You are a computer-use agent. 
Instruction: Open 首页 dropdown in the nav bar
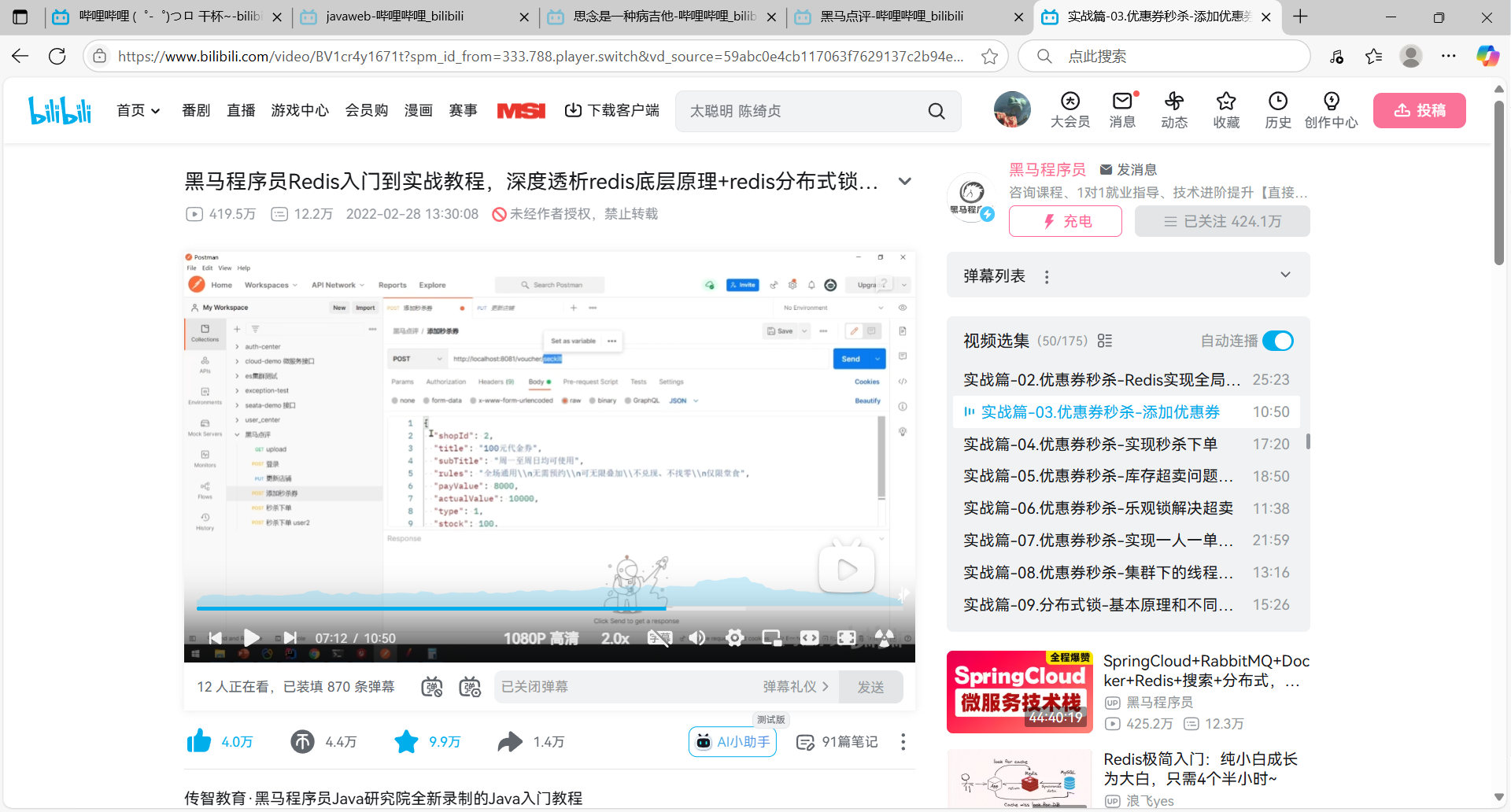coord(139,110)
